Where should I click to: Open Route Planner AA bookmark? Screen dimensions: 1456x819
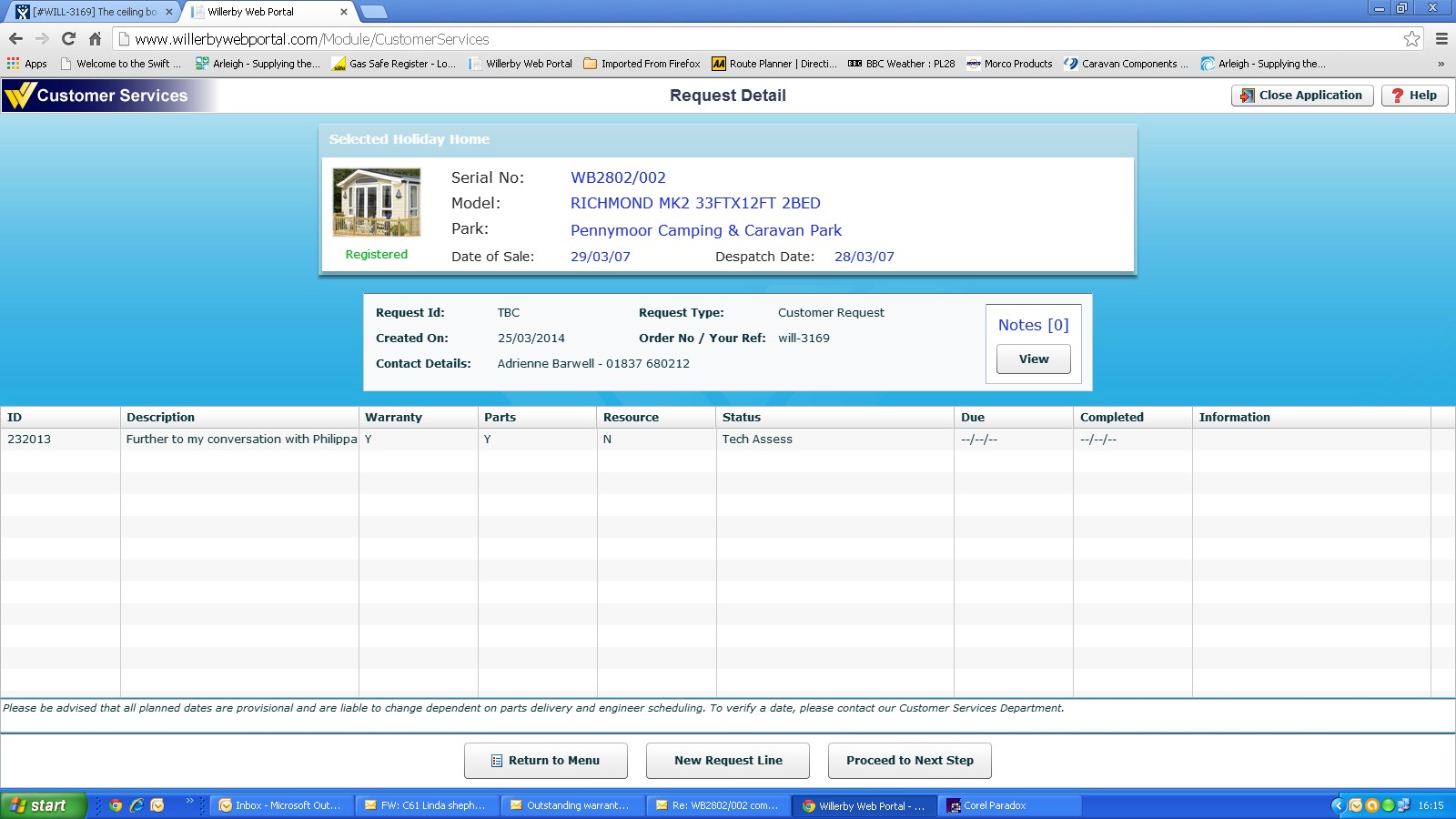coord(773,64)
